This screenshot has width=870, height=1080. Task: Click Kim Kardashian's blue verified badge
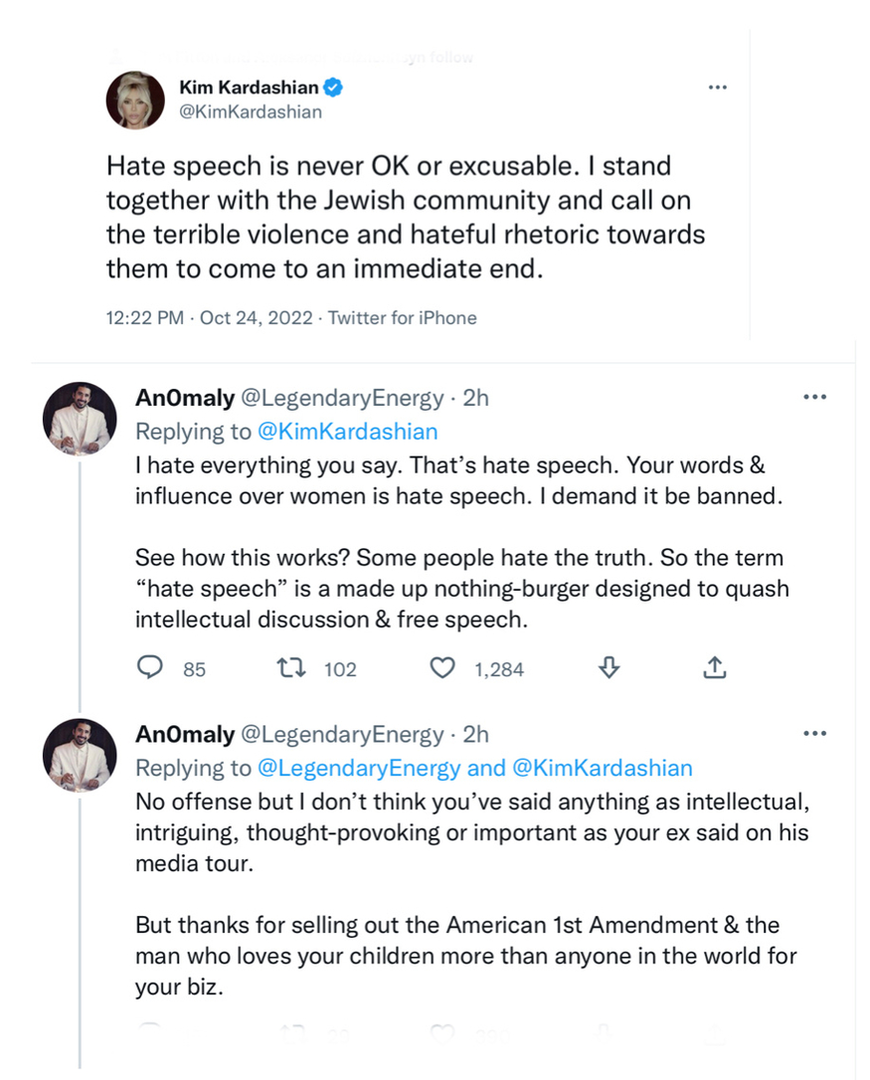[335, 88]
